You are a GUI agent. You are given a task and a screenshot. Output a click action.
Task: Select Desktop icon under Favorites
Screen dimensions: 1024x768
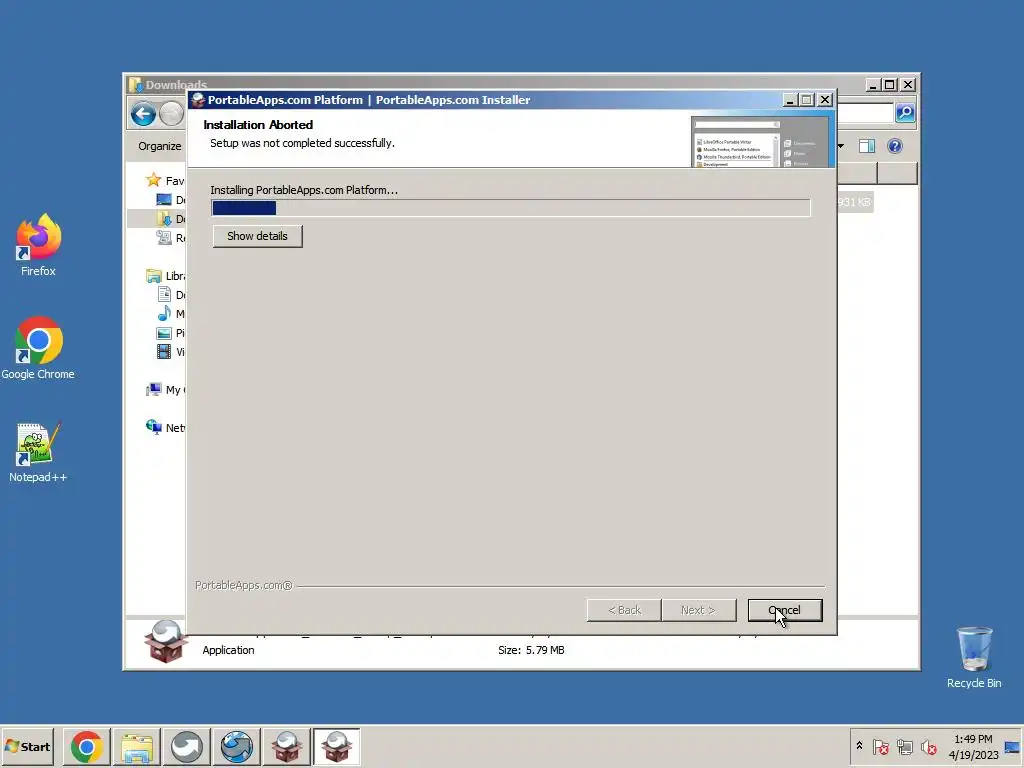[164, 200]
